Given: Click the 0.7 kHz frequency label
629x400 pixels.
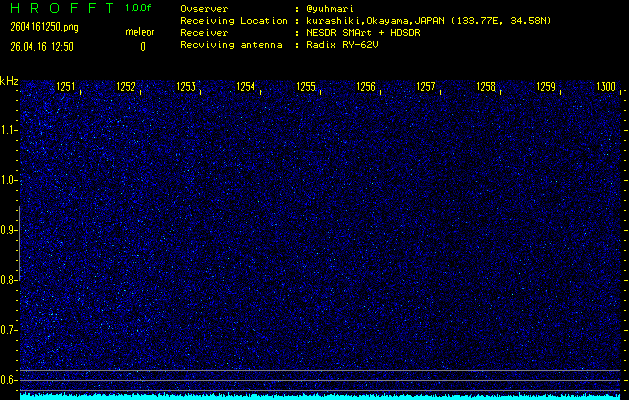Looking at the screenshot, I should pos(9,330).
